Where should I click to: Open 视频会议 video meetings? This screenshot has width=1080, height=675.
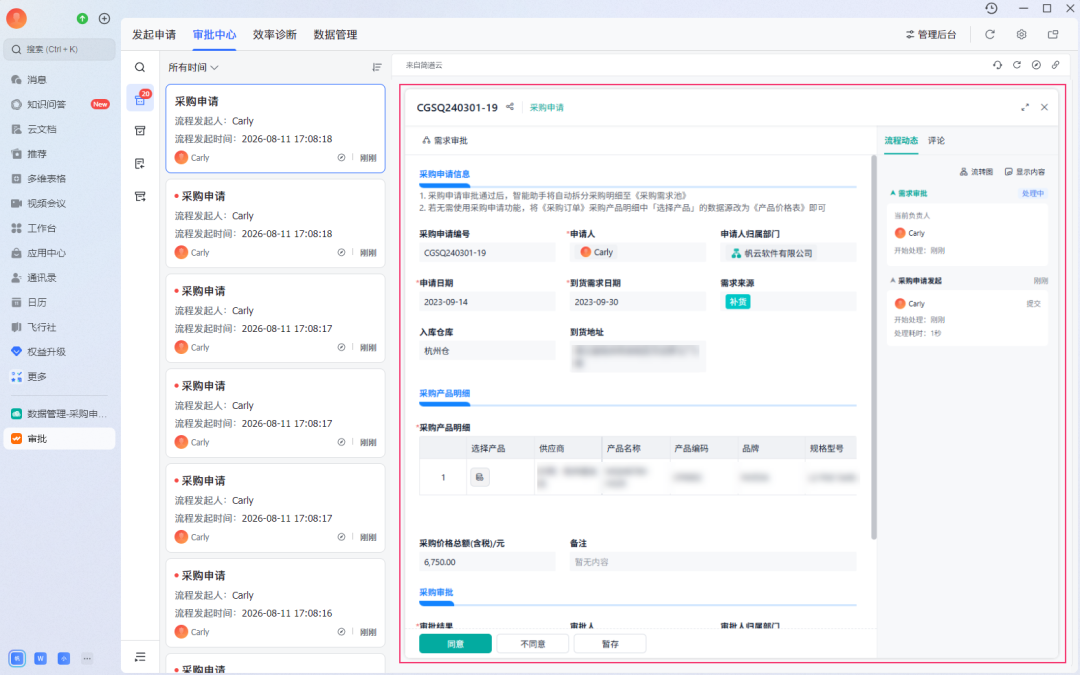point(59,204)
